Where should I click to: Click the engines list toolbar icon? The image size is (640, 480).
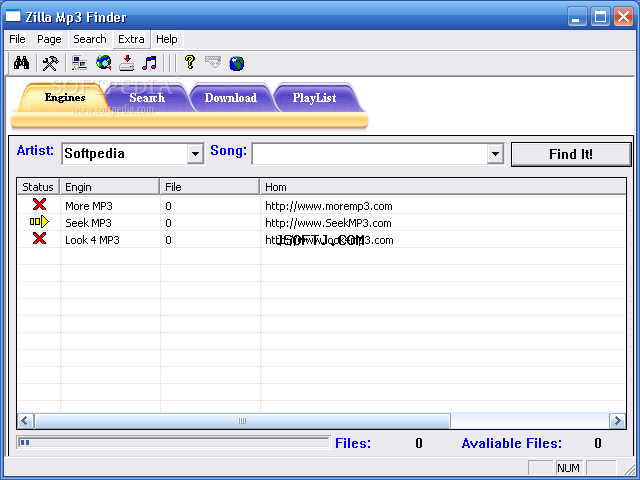[x=79, y=63]
